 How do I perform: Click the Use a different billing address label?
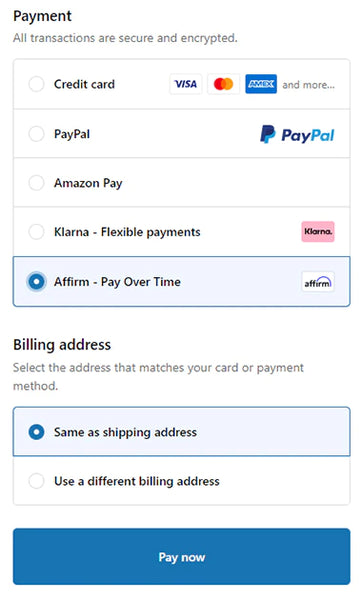coord(137,481)
